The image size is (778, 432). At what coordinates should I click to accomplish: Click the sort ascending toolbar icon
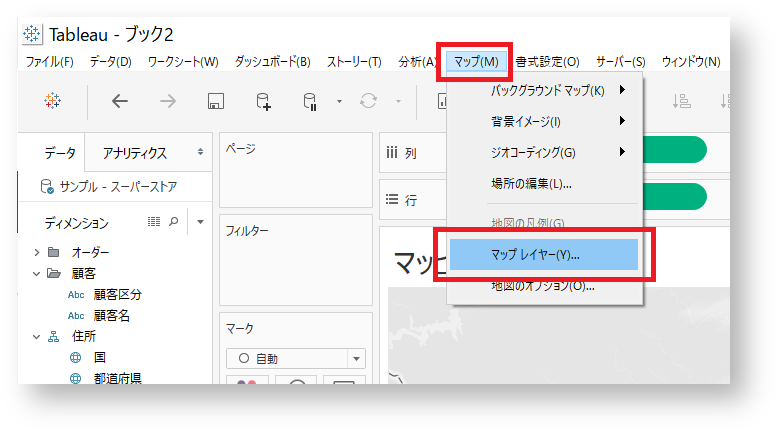click(x=681, y=101)
